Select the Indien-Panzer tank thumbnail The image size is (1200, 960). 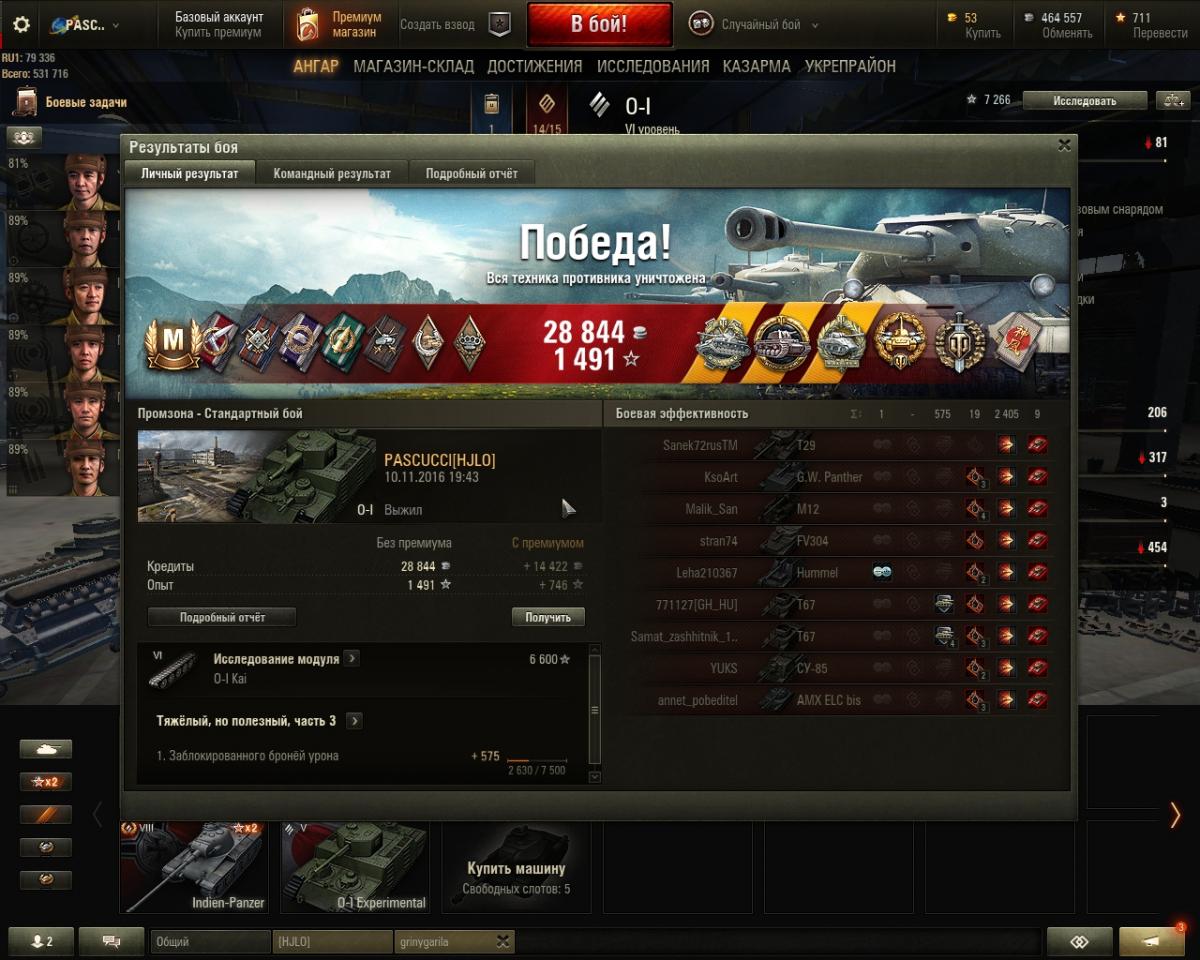(x=193, y=866)
